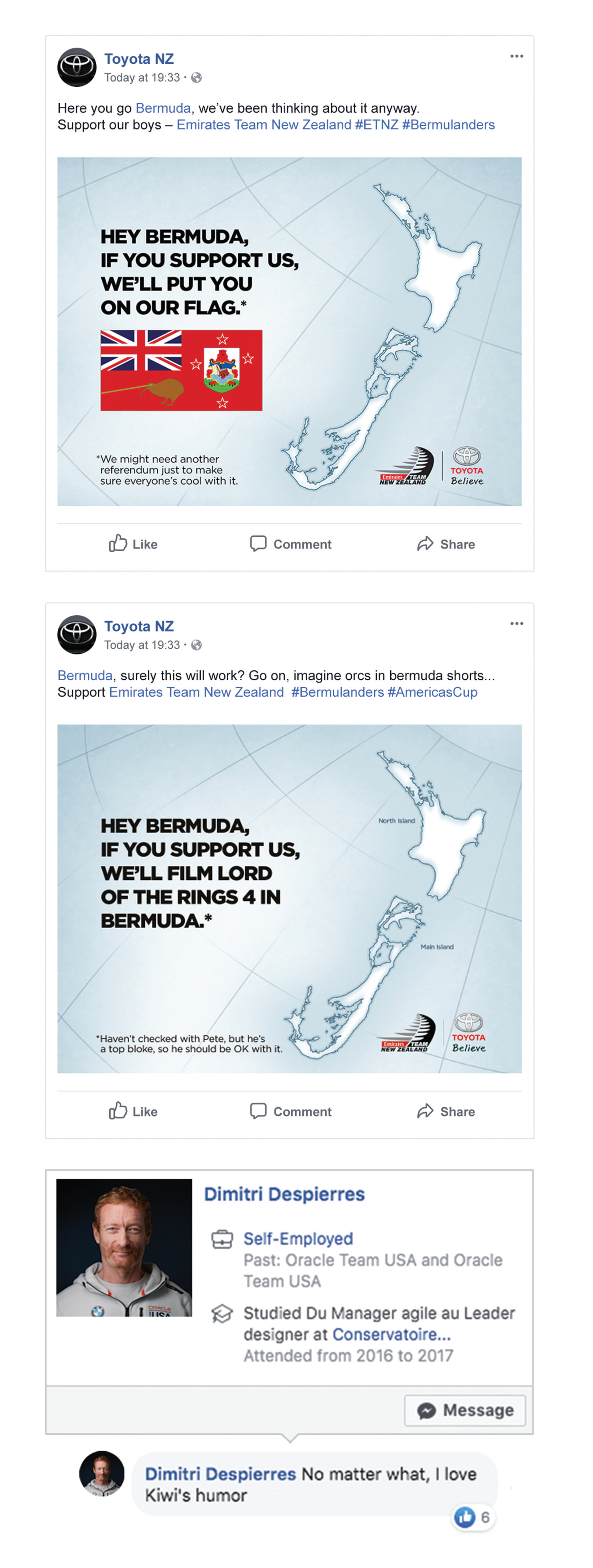Comment on the Lord of the Rings post
This screenshot has width=593, height=1568.
click(291, 1111)
